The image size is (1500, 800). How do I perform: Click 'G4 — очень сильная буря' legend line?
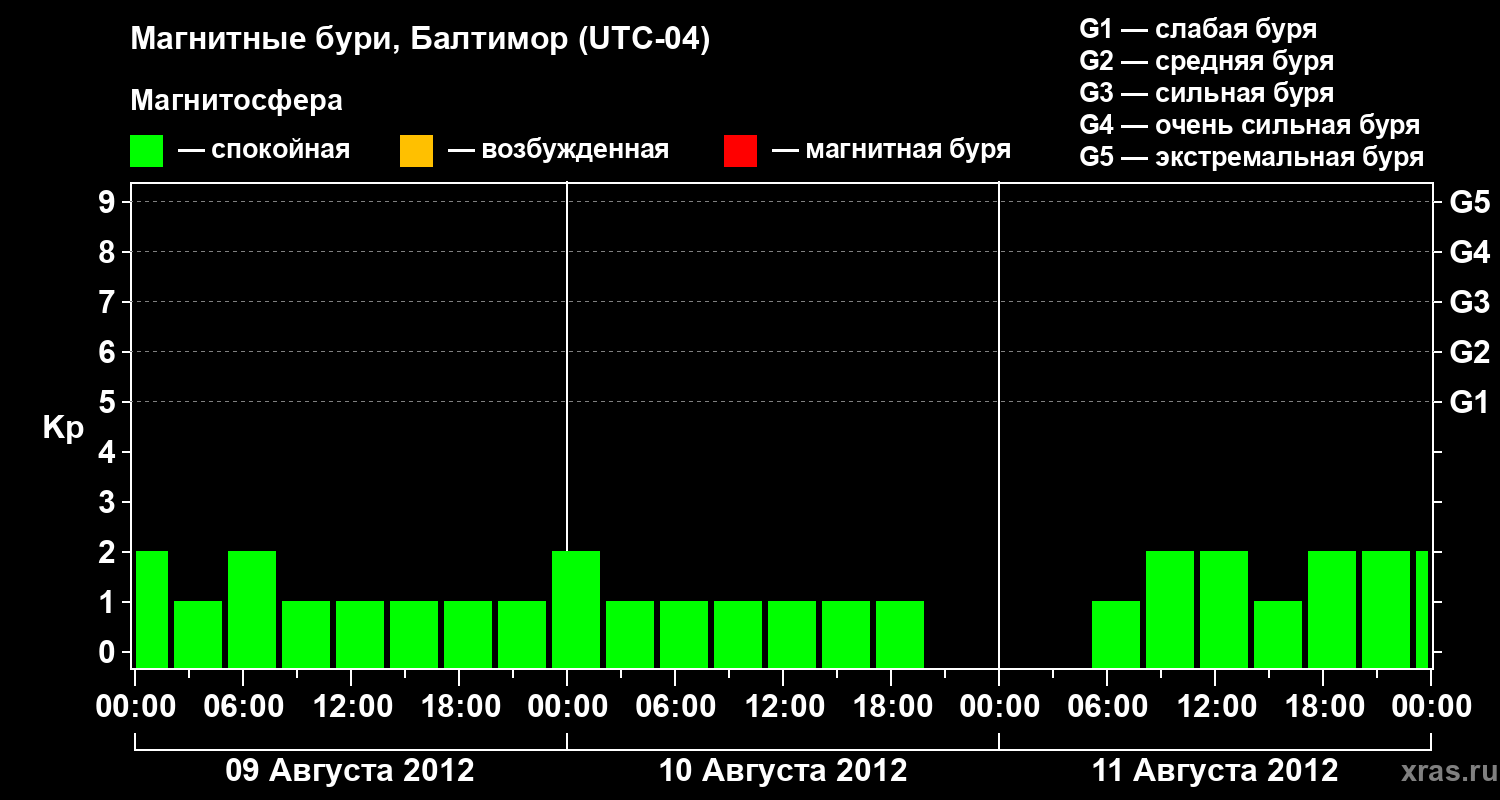1250,125
